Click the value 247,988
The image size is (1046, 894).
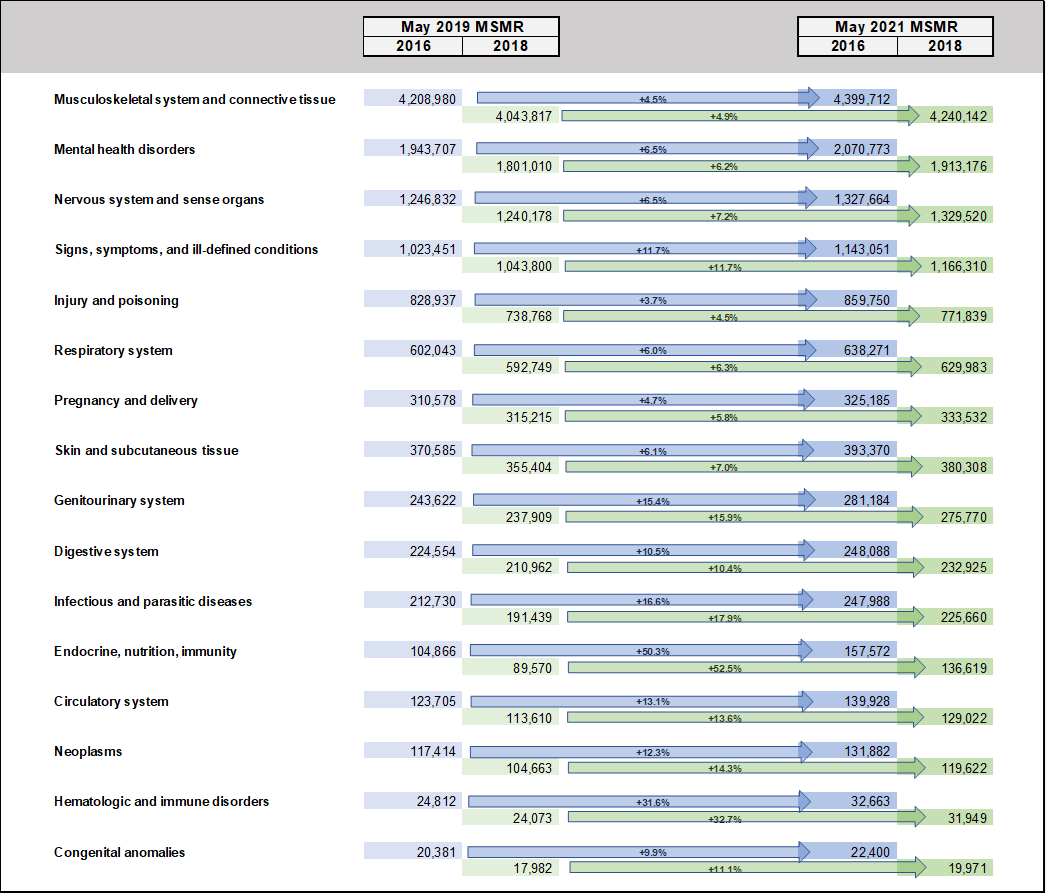pyautogui.click(x=867, y=601)
